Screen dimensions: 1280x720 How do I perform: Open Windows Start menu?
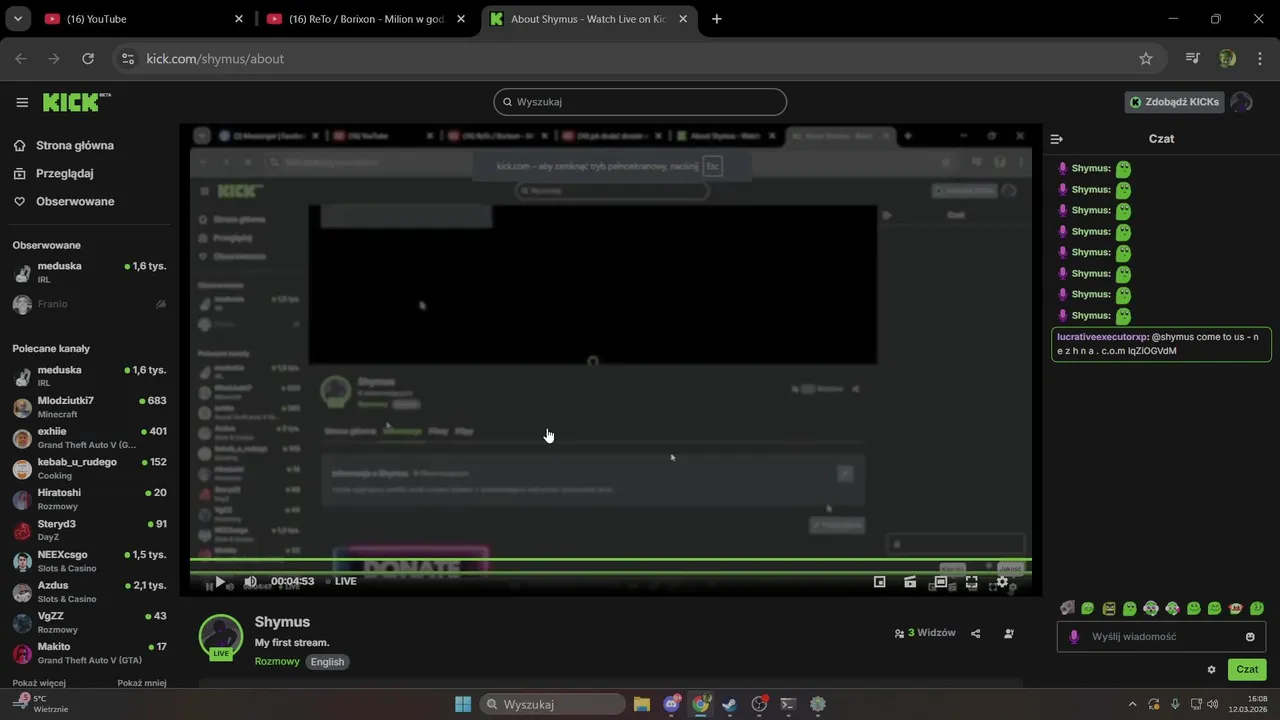pyautogui.click(x=463, y=704)
